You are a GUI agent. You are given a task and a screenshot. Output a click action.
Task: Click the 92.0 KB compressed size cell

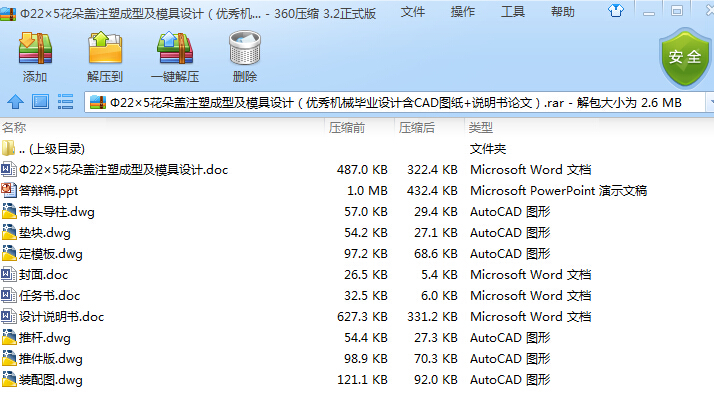point(435,379)
